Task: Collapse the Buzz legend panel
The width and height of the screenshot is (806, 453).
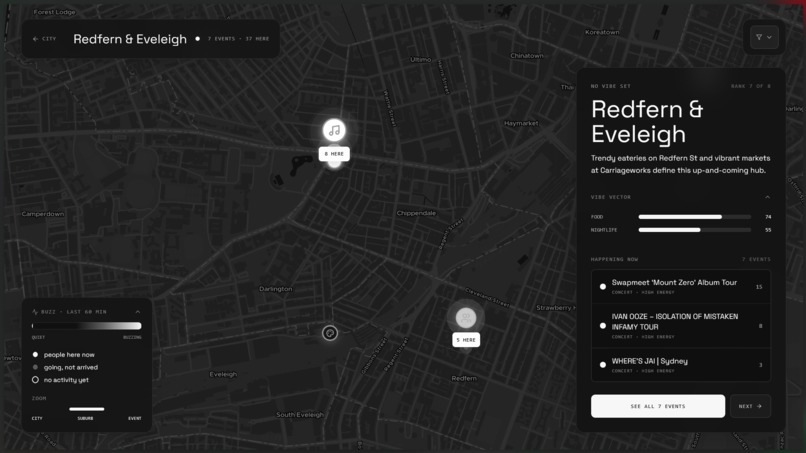Action: (138, 312)
